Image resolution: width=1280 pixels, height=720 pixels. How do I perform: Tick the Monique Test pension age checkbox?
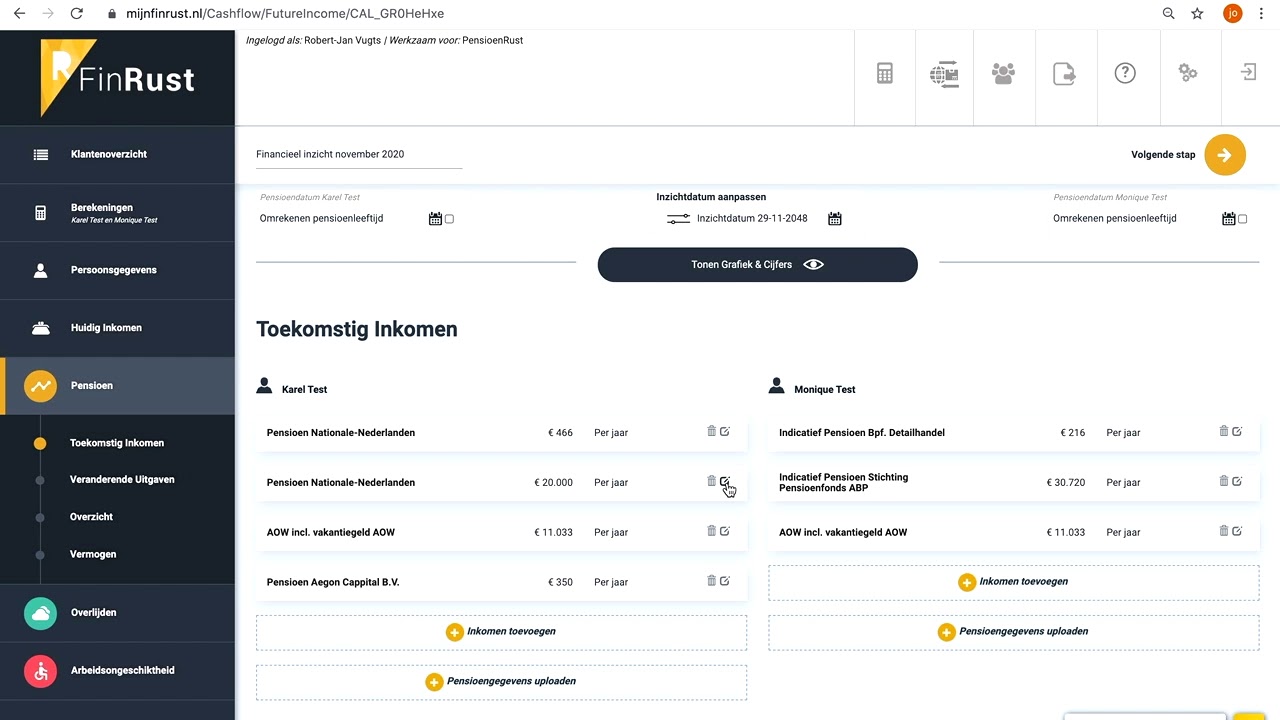pyautogui.click(x=1243, y=219)
